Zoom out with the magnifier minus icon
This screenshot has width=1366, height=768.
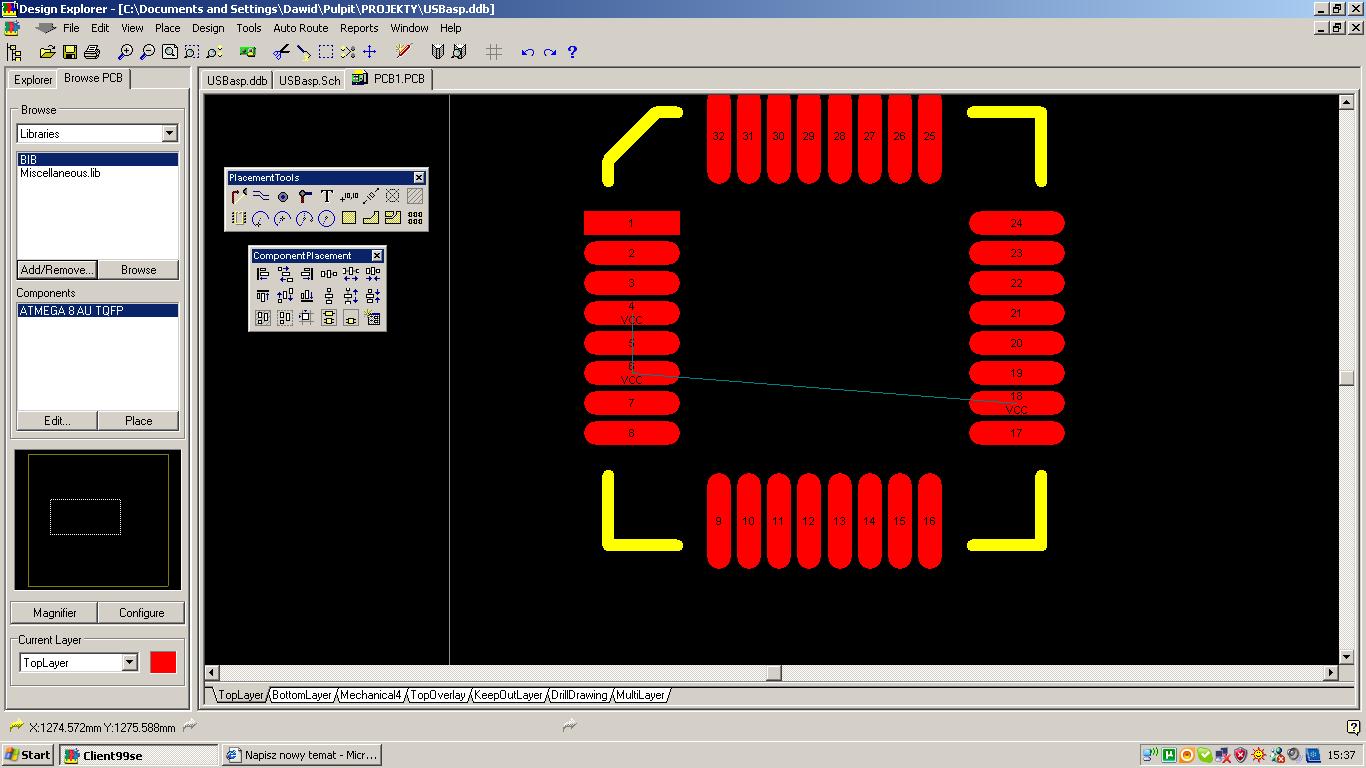click(x=147, y=52)
